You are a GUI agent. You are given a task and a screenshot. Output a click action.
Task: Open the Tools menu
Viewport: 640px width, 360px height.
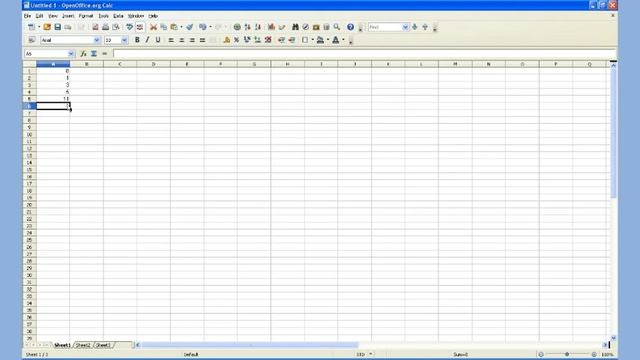[x=104, y=16]
